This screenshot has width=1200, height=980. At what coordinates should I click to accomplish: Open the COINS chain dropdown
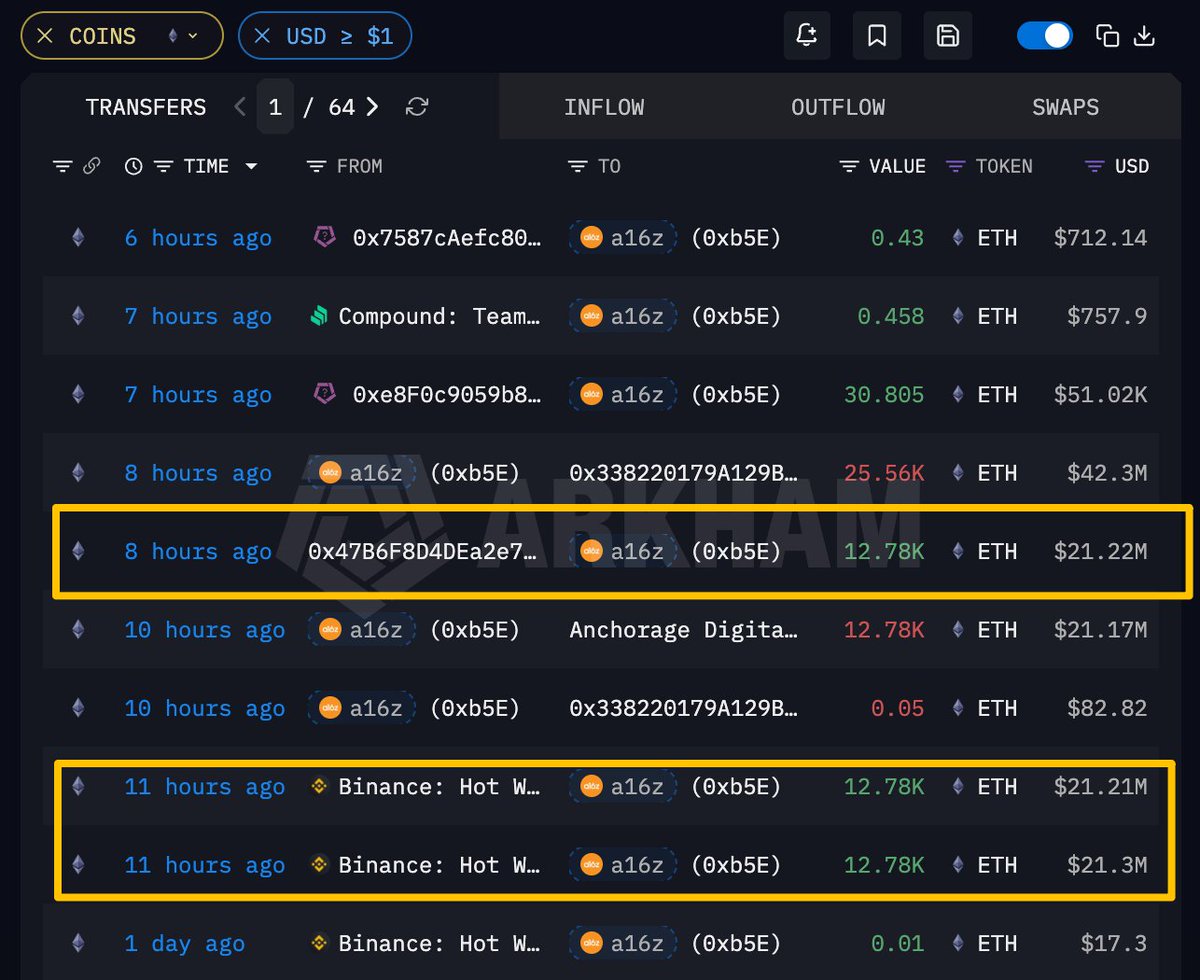point(182,36)
